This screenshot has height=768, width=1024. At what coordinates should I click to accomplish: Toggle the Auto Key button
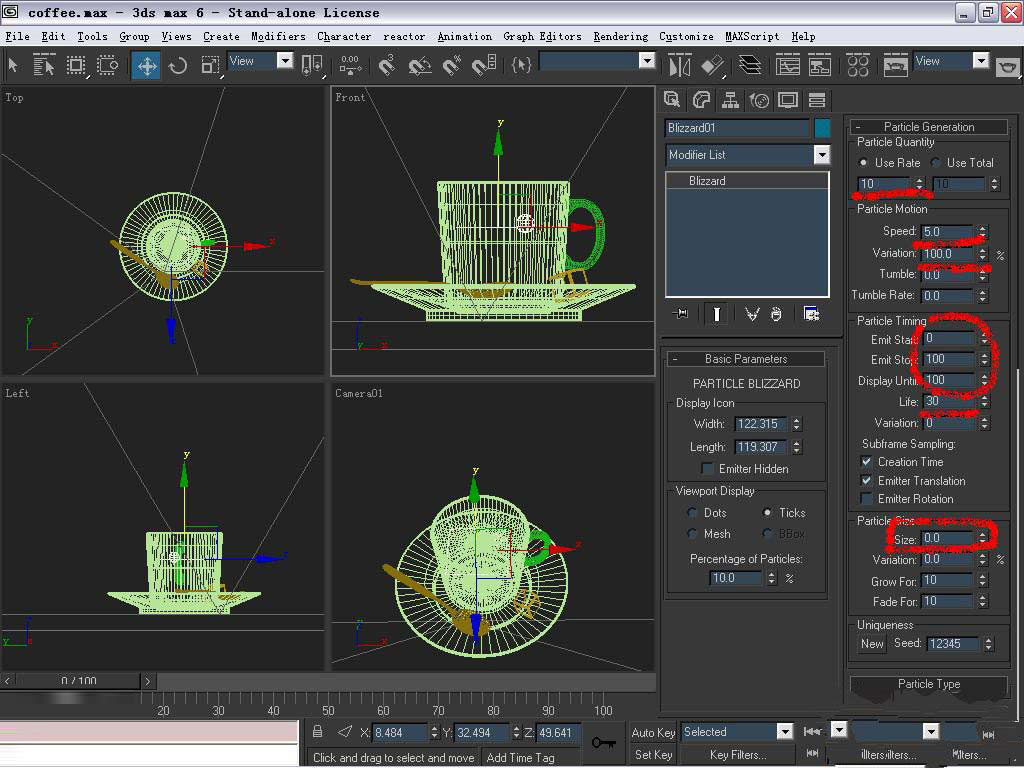(x=653, y=733)
